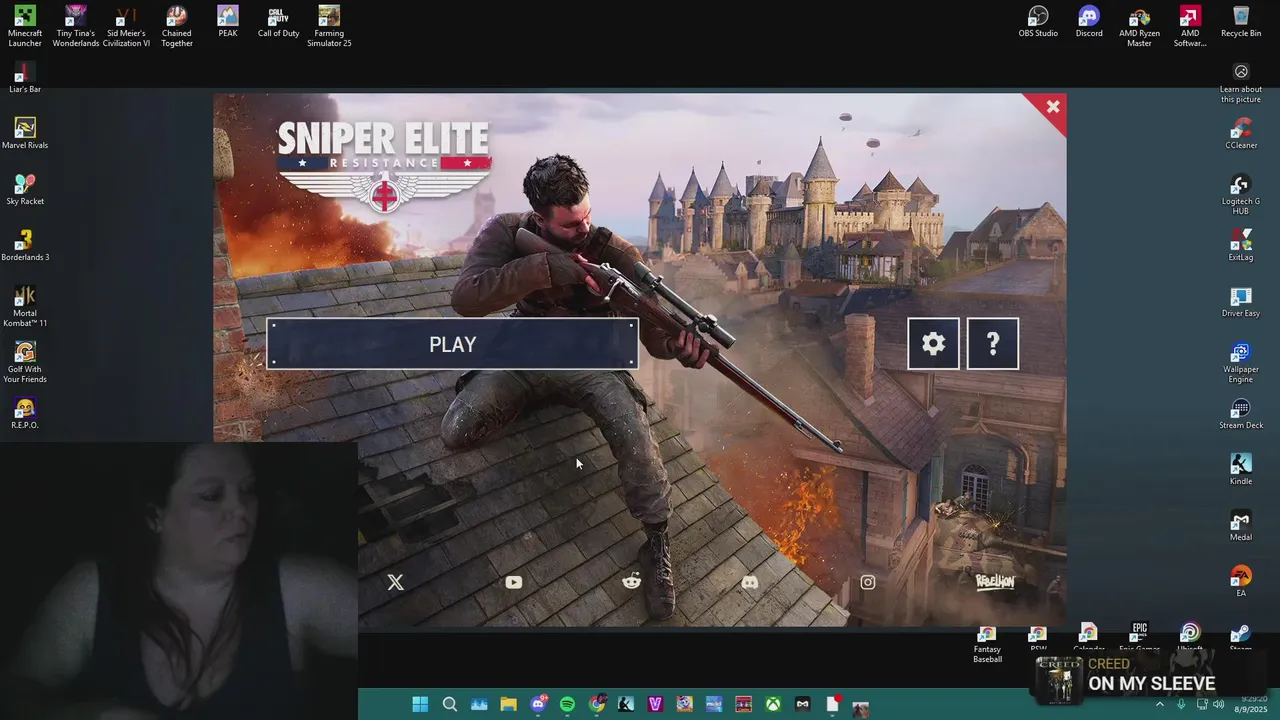Image resolution: width=1280 pixels, height=720 pixels.
Task: Open launcher settings gear icon
Action: pos(933,344)
